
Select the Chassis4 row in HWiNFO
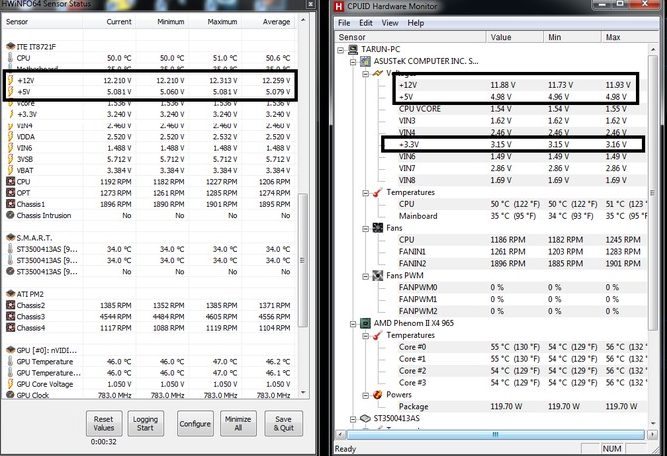tap(149, 328)
